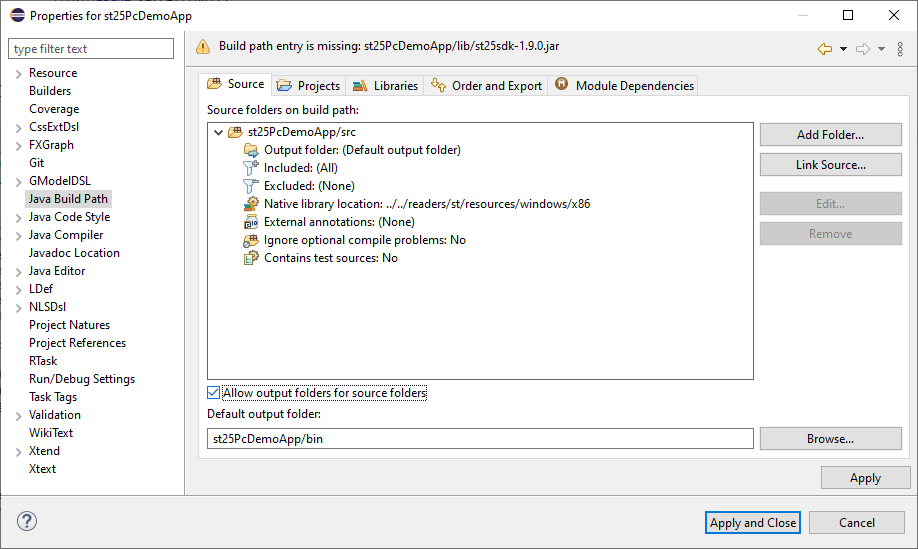Image resolution: width=918 pixels, height=549 pixels.
Task: Click the Native library location icon
Action: tap(251, 204)
